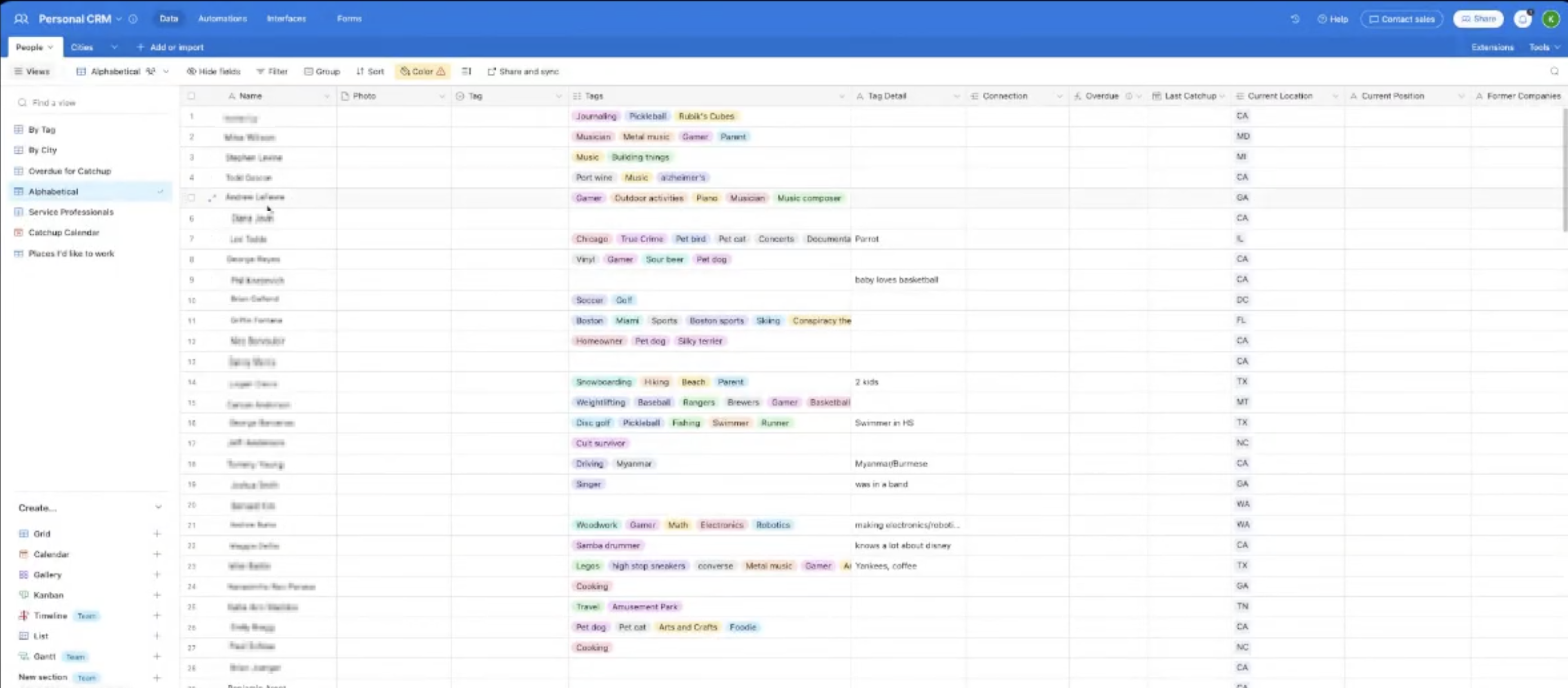Click the Share button
Image resolution: width=1568 pixels, height=688 pixels.
pyautogui.click(x=1478, y=19)
